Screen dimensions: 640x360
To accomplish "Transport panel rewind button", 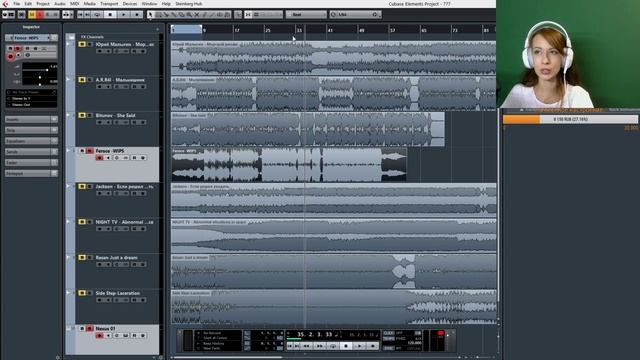I will click(306, 346).
